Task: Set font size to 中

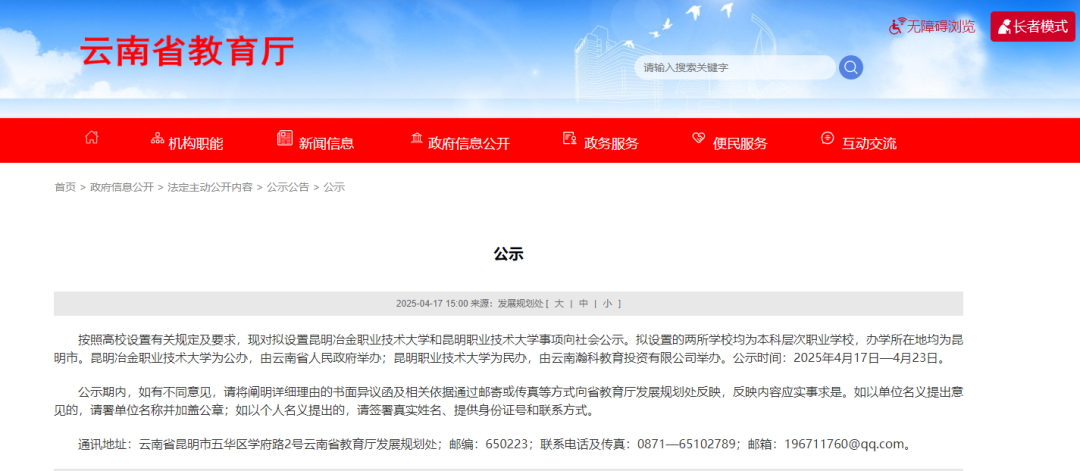Action: [x=583, y=304]
